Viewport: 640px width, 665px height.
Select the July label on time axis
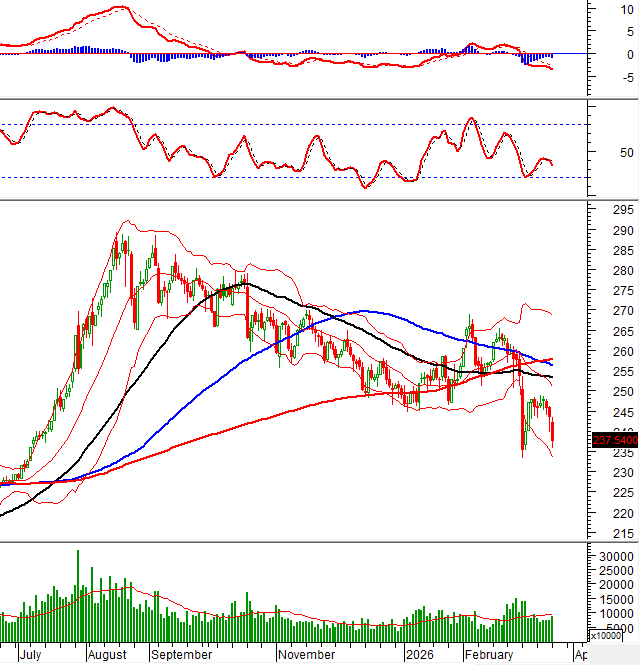pos(30,655)
